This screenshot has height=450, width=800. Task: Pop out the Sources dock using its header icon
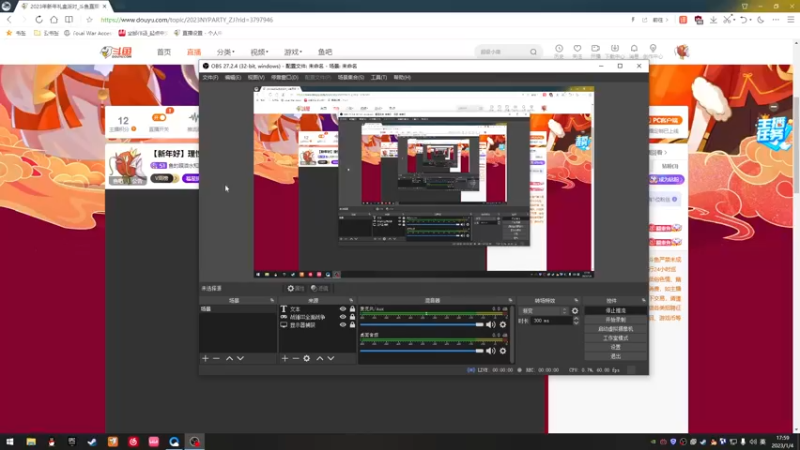pyautogui.click(x=351, y=301)
